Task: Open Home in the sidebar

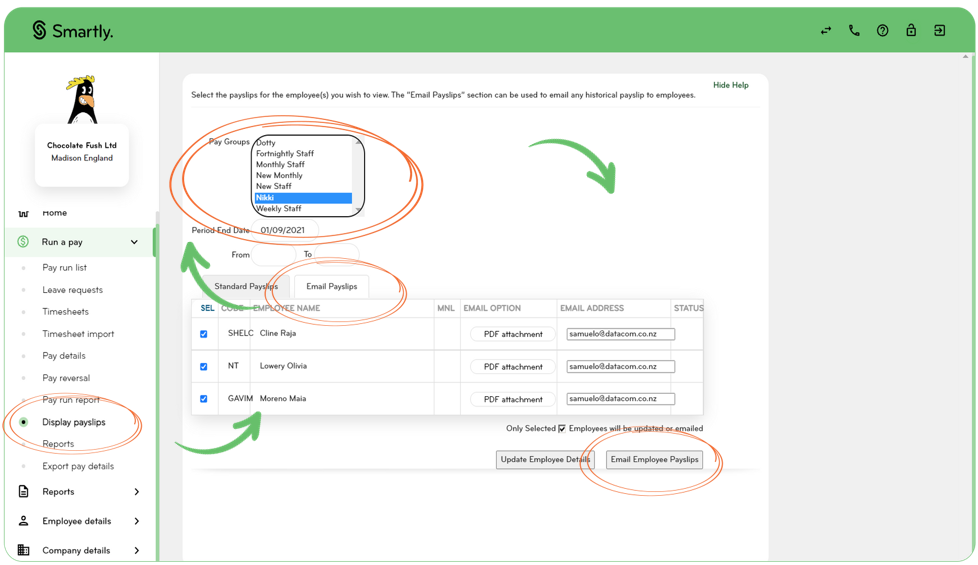Action: point(54,213)
